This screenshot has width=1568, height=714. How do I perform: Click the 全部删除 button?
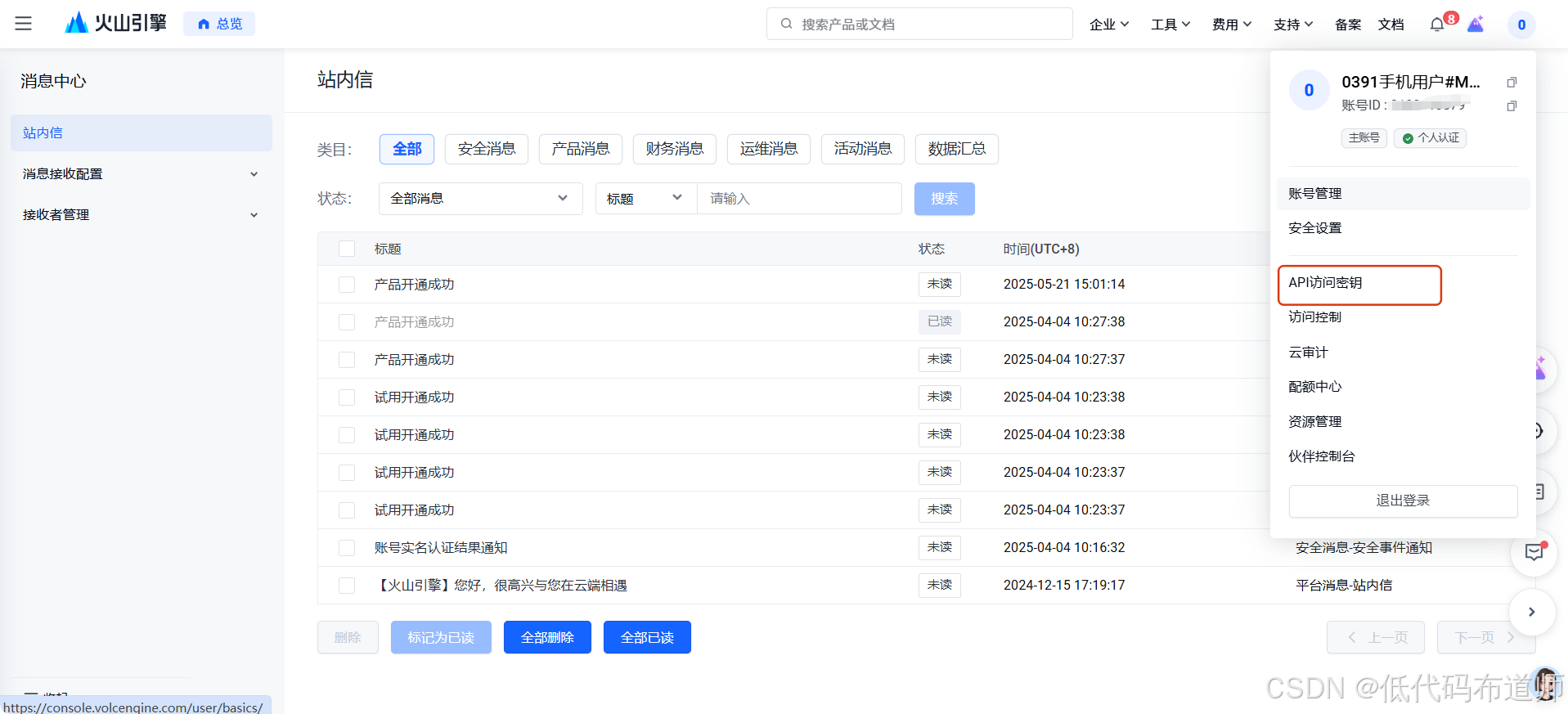pos(547,637)
